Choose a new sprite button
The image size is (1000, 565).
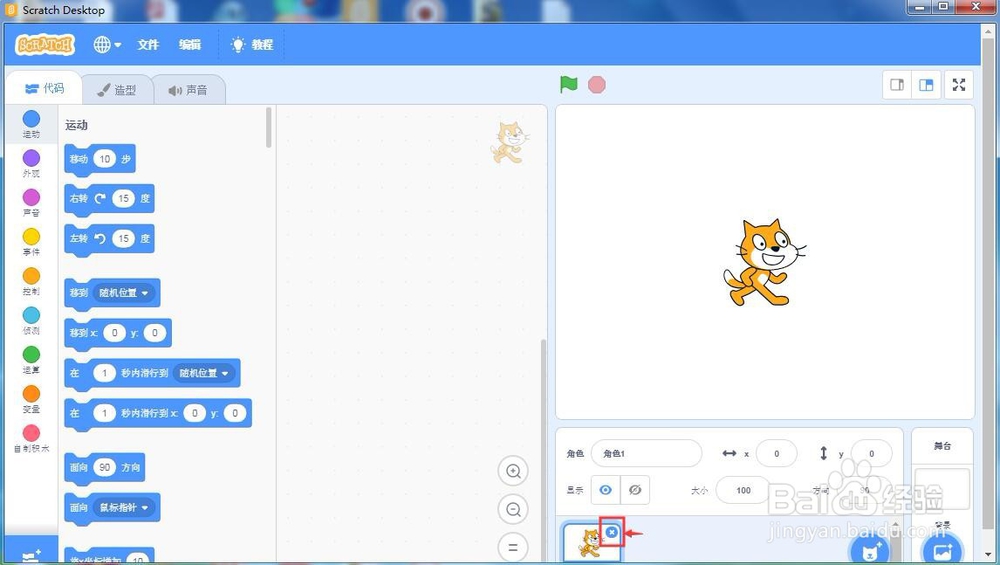tap(870, 550)
